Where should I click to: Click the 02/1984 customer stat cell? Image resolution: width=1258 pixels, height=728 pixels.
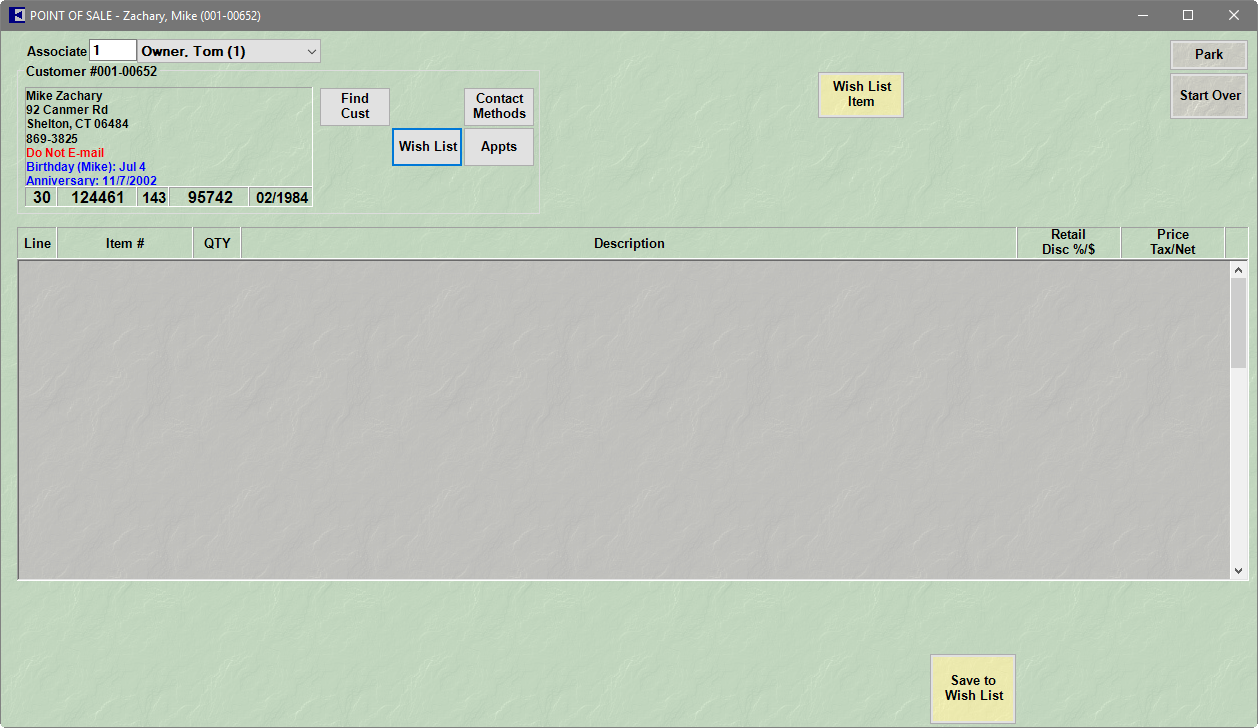pos(281,198)
